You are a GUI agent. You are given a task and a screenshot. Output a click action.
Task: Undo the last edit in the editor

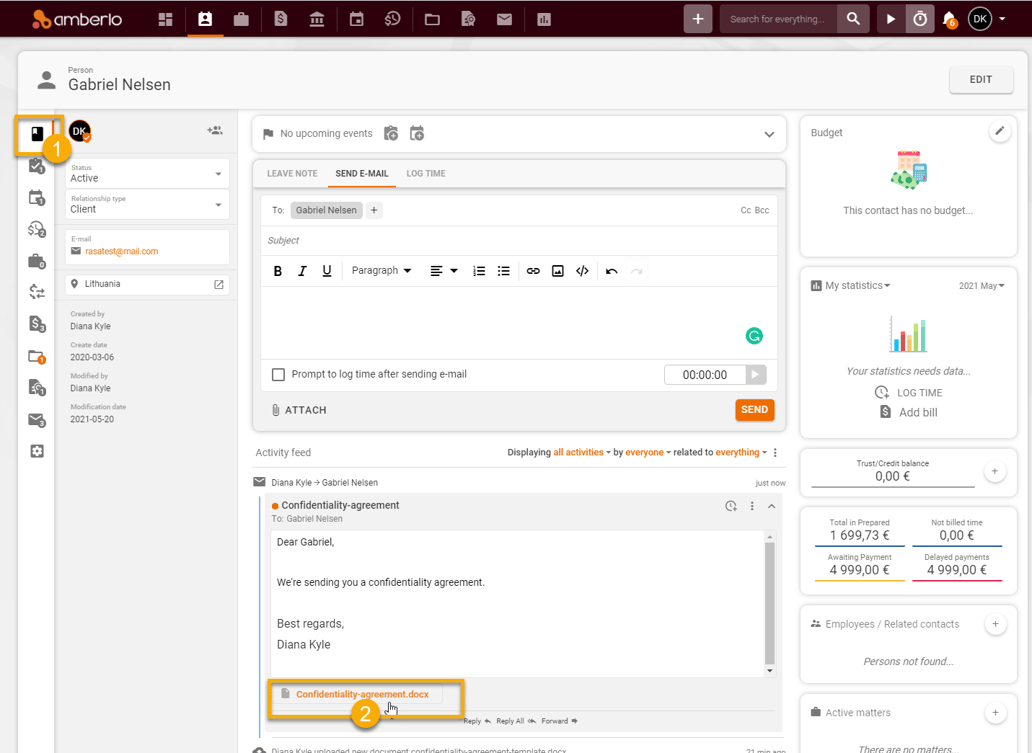(x=609, y=270)
